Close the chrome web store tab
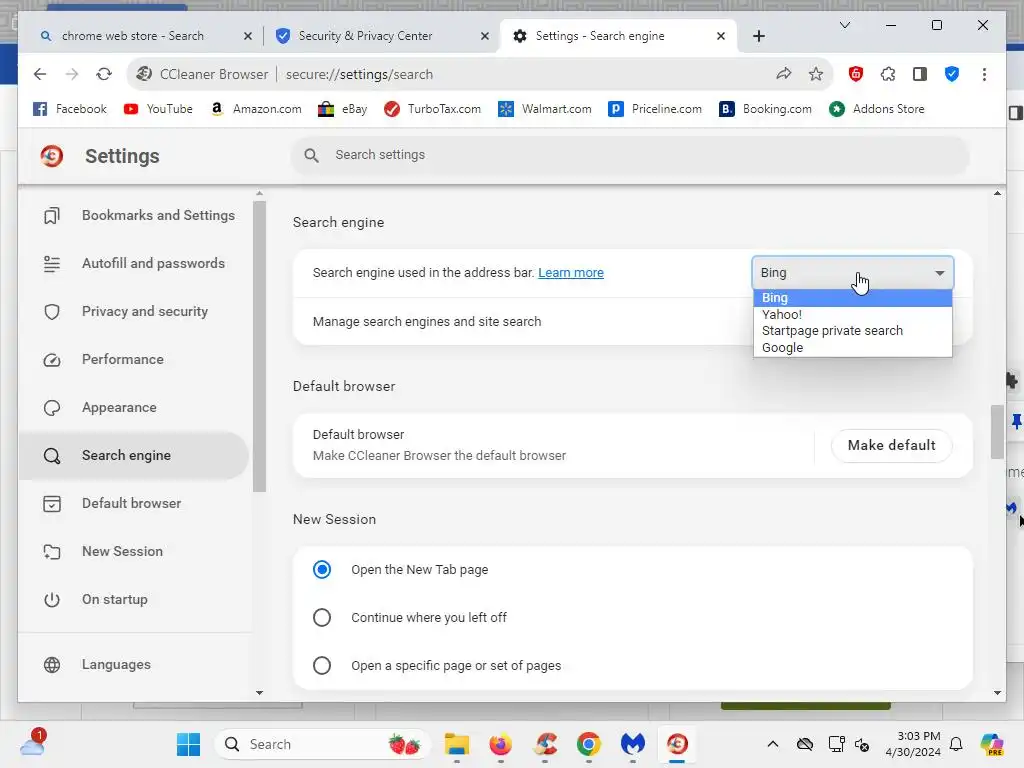 click(248, 36)
